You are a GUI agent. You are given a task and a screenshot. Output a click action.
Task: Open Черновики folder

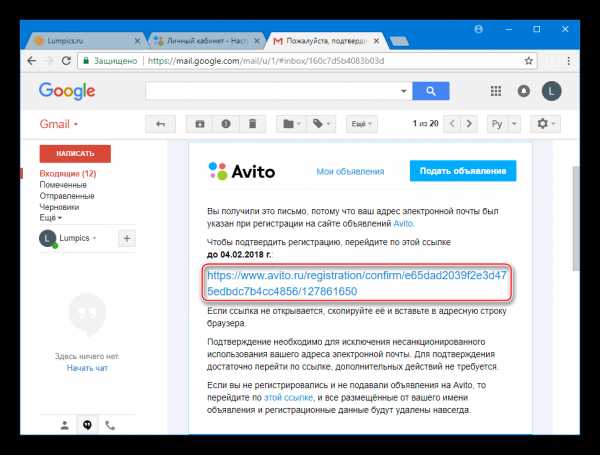59,207
